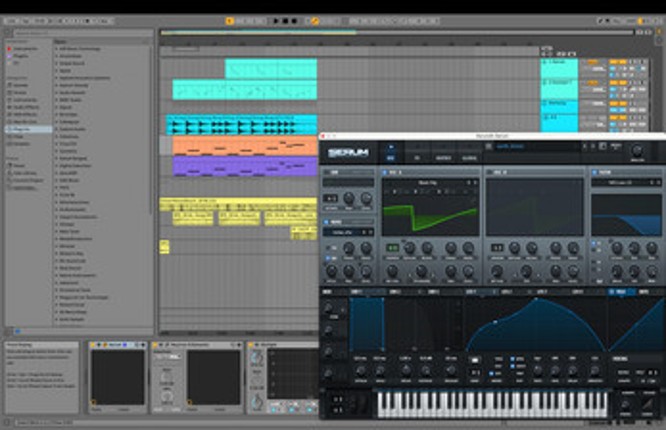Toggle the Serum FILTER power switch
The width and height of the screenshot is (666, 430).
595,173
